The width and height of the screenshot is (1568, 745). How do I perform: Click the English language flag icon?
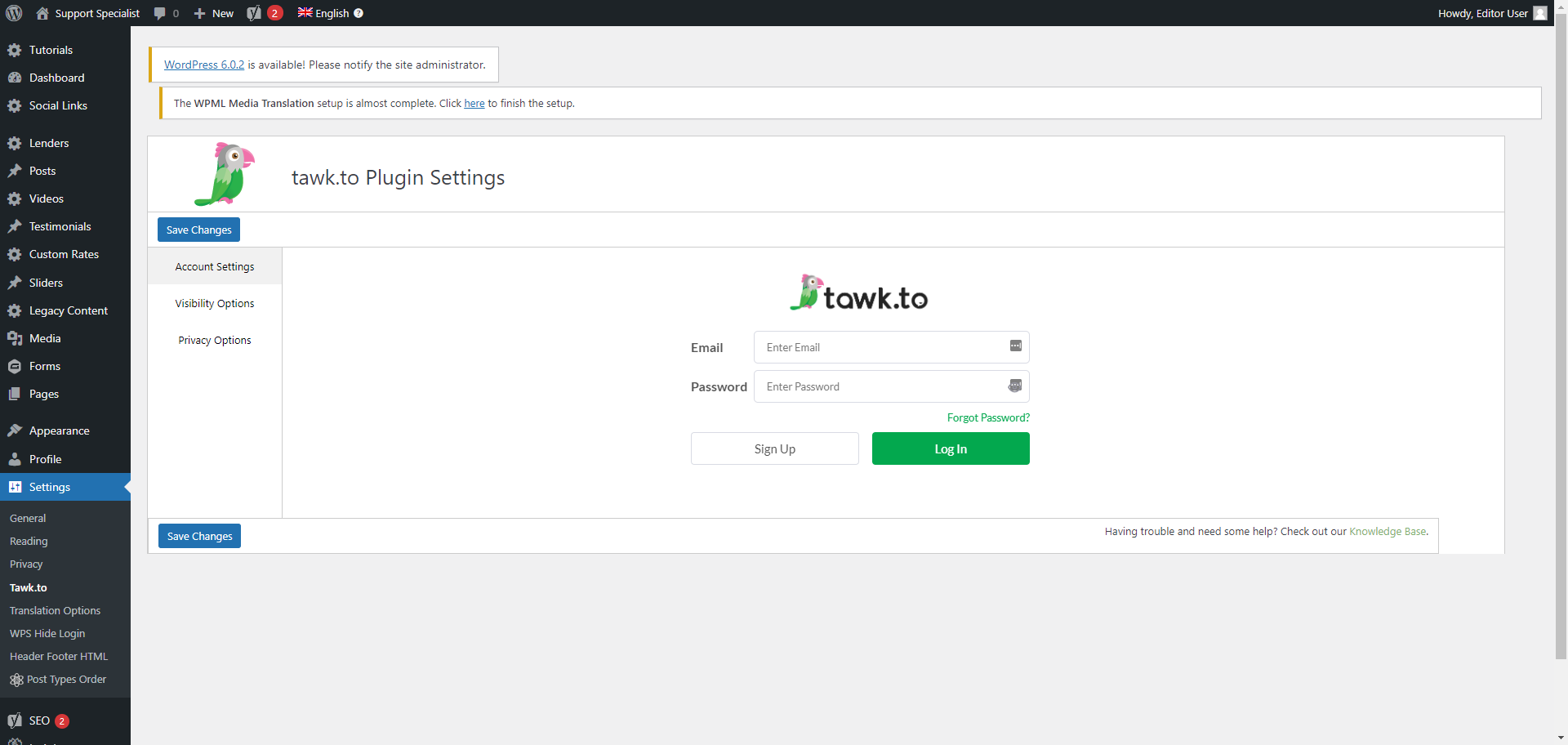point(305,12)
